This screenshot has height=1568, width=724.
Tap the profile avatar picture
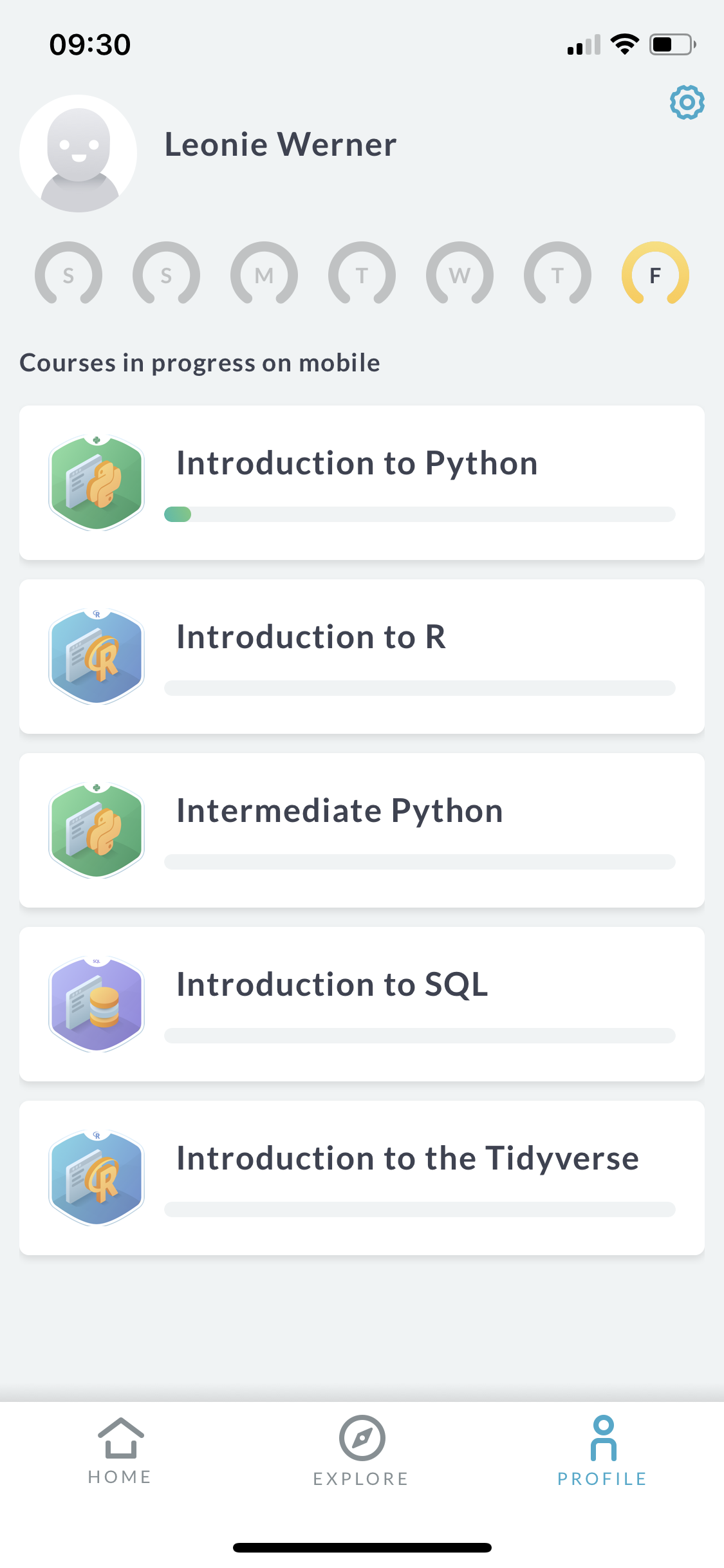(x=79, y=154)
